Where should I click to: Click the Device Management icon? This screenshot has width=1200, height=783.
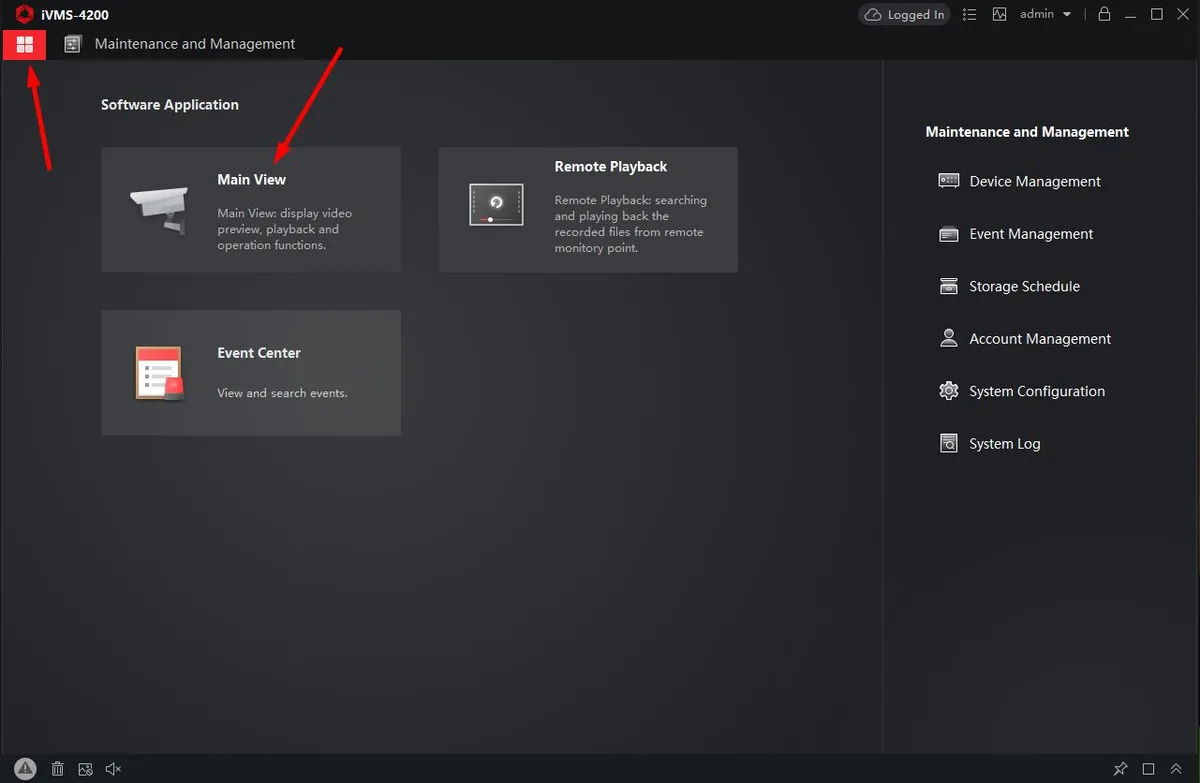pos(948,181)
